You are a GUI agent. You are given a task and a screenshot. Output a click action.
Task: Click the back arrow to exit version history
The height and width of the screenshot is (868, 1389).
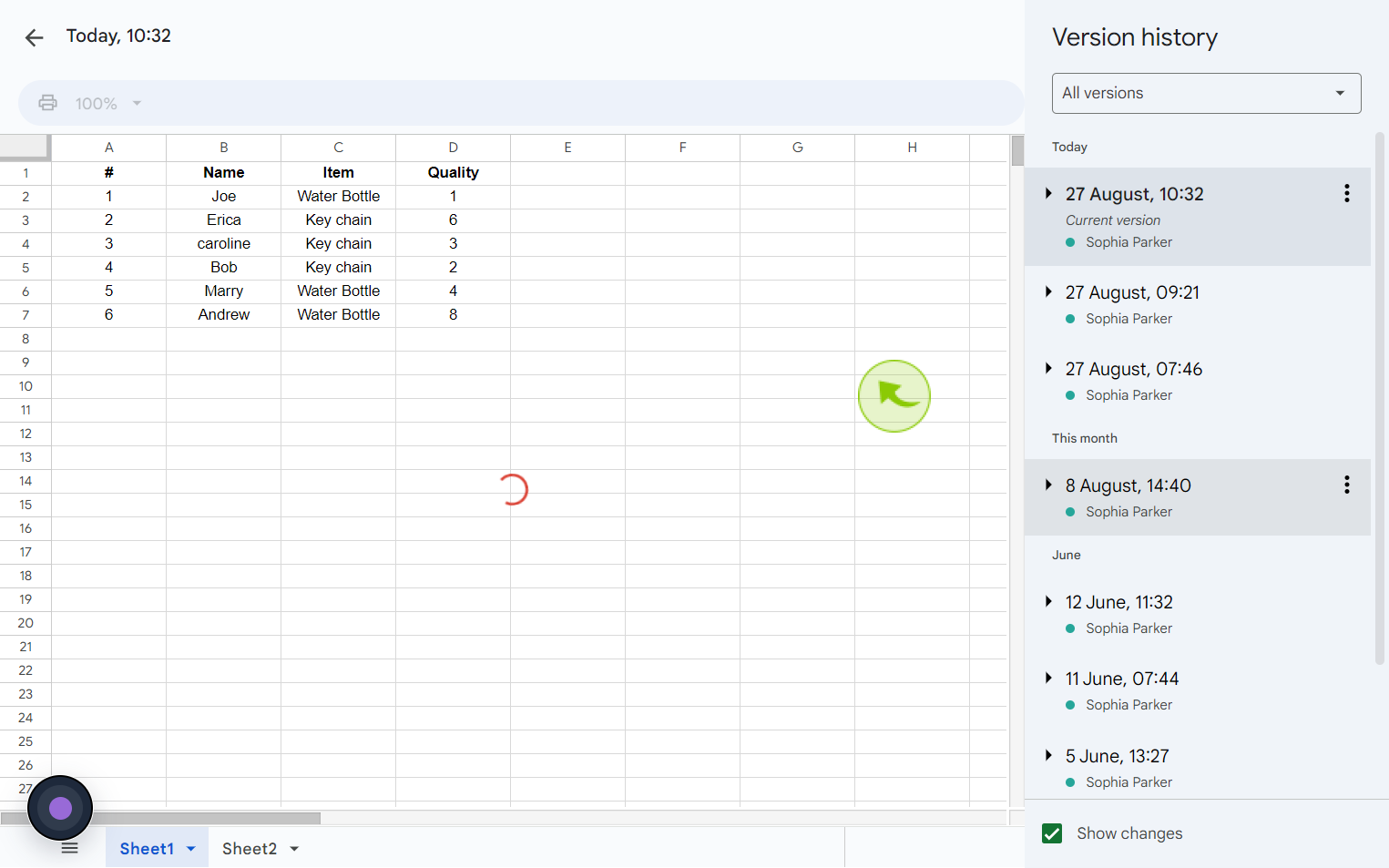[x=34, y=37]
